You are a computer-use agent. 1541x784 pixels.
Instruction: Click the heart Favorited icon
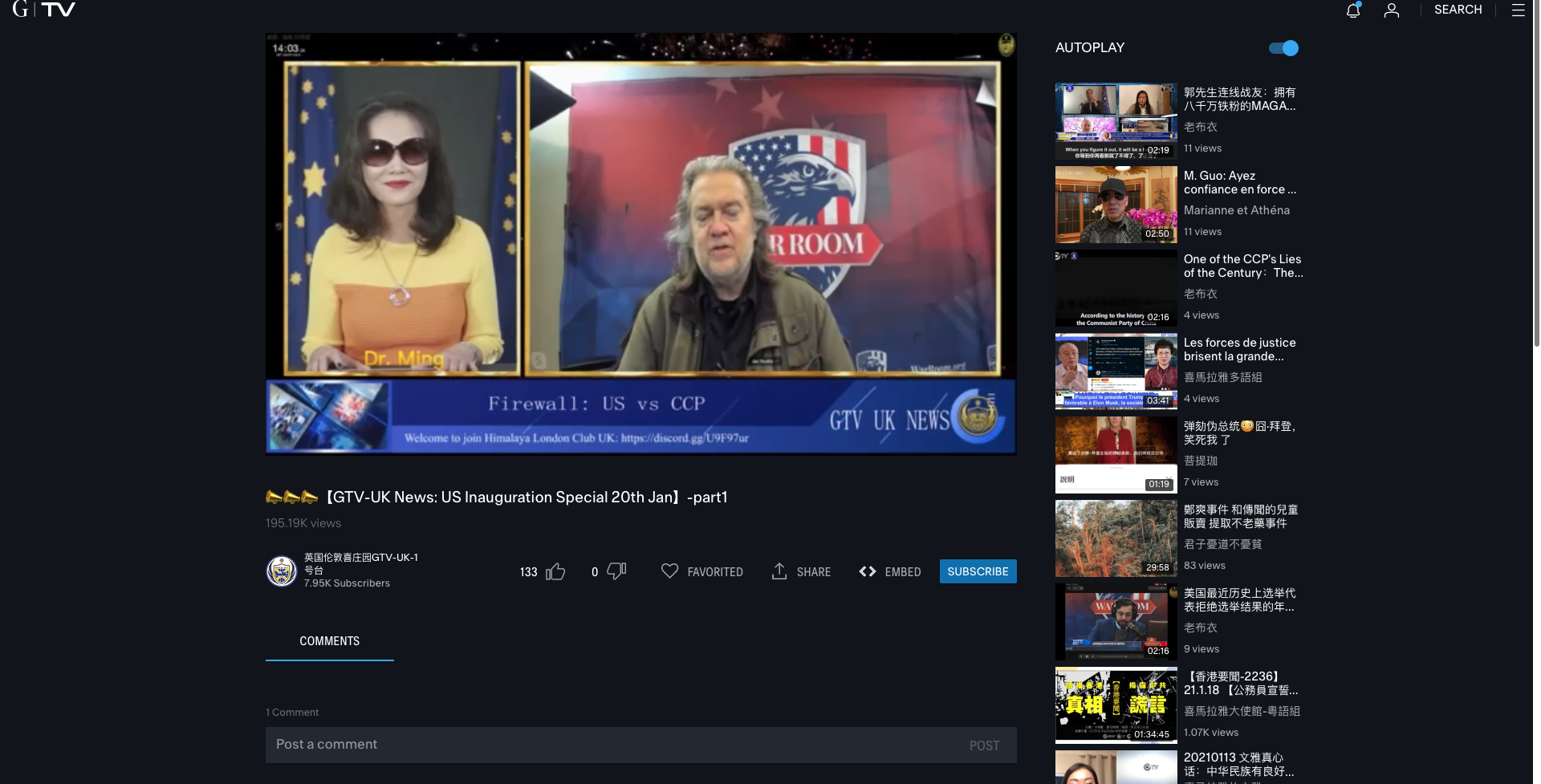click(x=669, y=571)
